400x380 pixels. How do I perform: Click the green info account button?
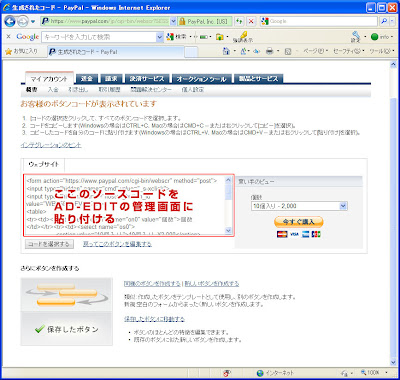(380, 37)
